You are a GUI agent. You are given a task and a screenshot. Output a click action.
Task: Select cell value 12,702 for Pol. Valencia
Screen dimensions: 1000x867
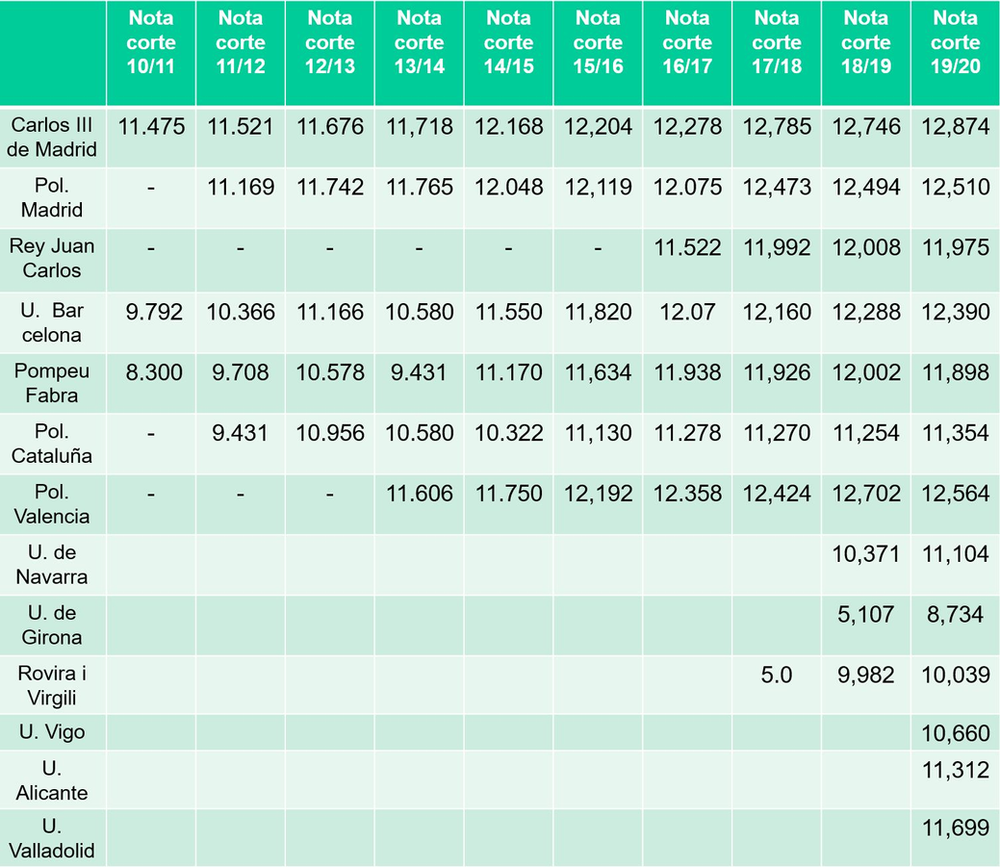click(x=865, y=494)
